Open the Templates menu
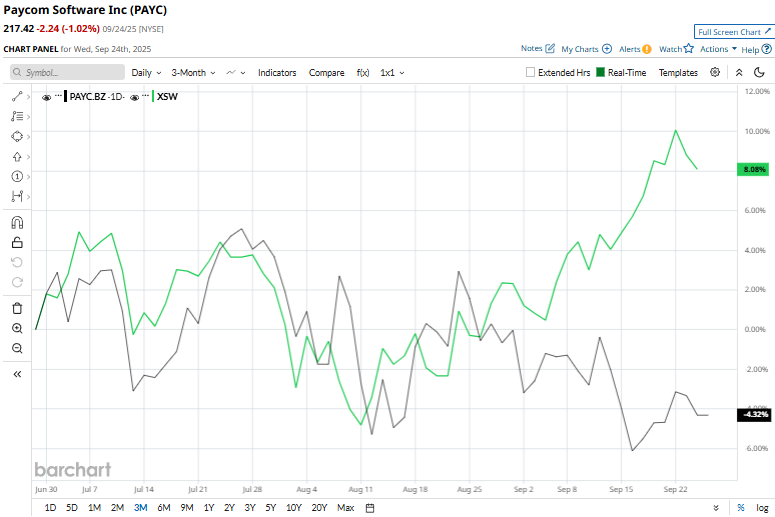 (678, 73)
